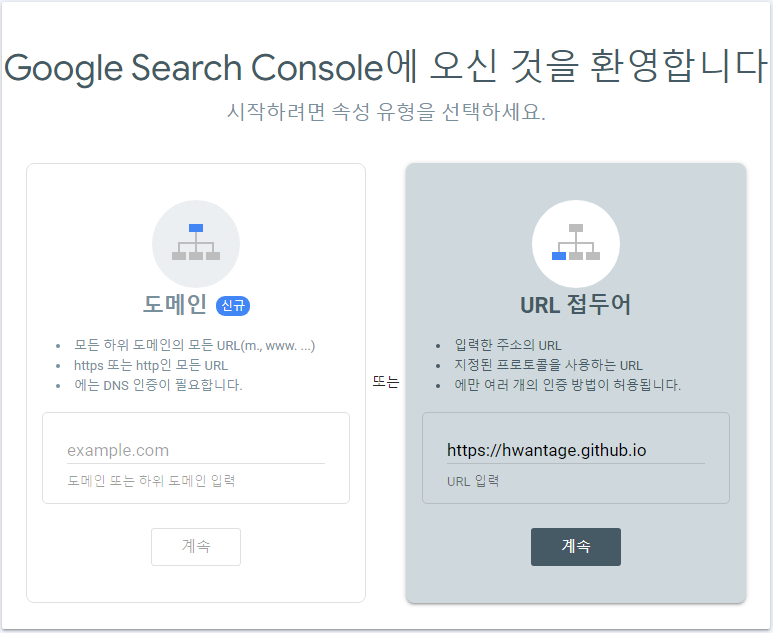This screenshot has height=633, width=773.
Task: Click the https 또는 http인 모든 URL bullet
Action: tap(151, 365)
